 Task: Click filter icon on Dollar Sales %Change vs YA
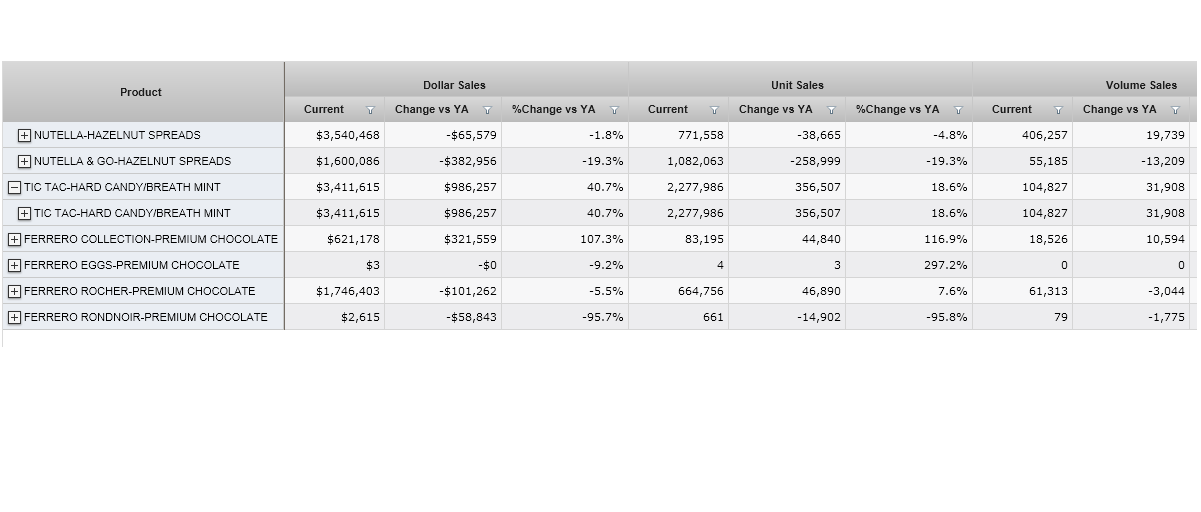click(615, 110)
